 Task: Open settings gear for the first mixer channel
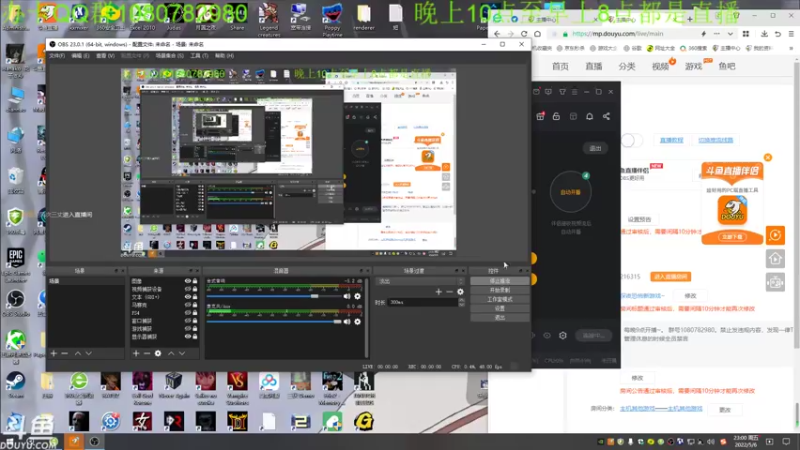358,296
